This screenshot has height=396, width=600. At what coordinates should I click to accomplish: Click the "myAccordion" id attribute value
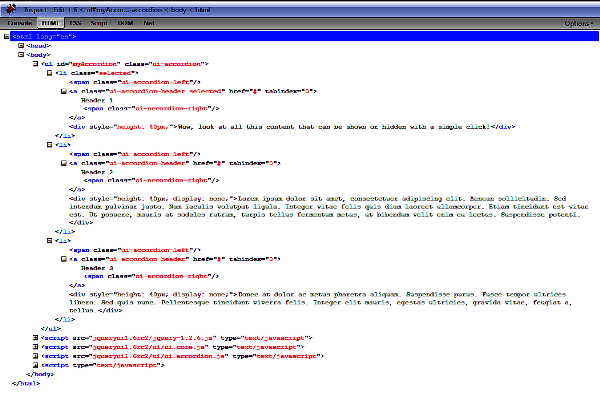(95, 64)
